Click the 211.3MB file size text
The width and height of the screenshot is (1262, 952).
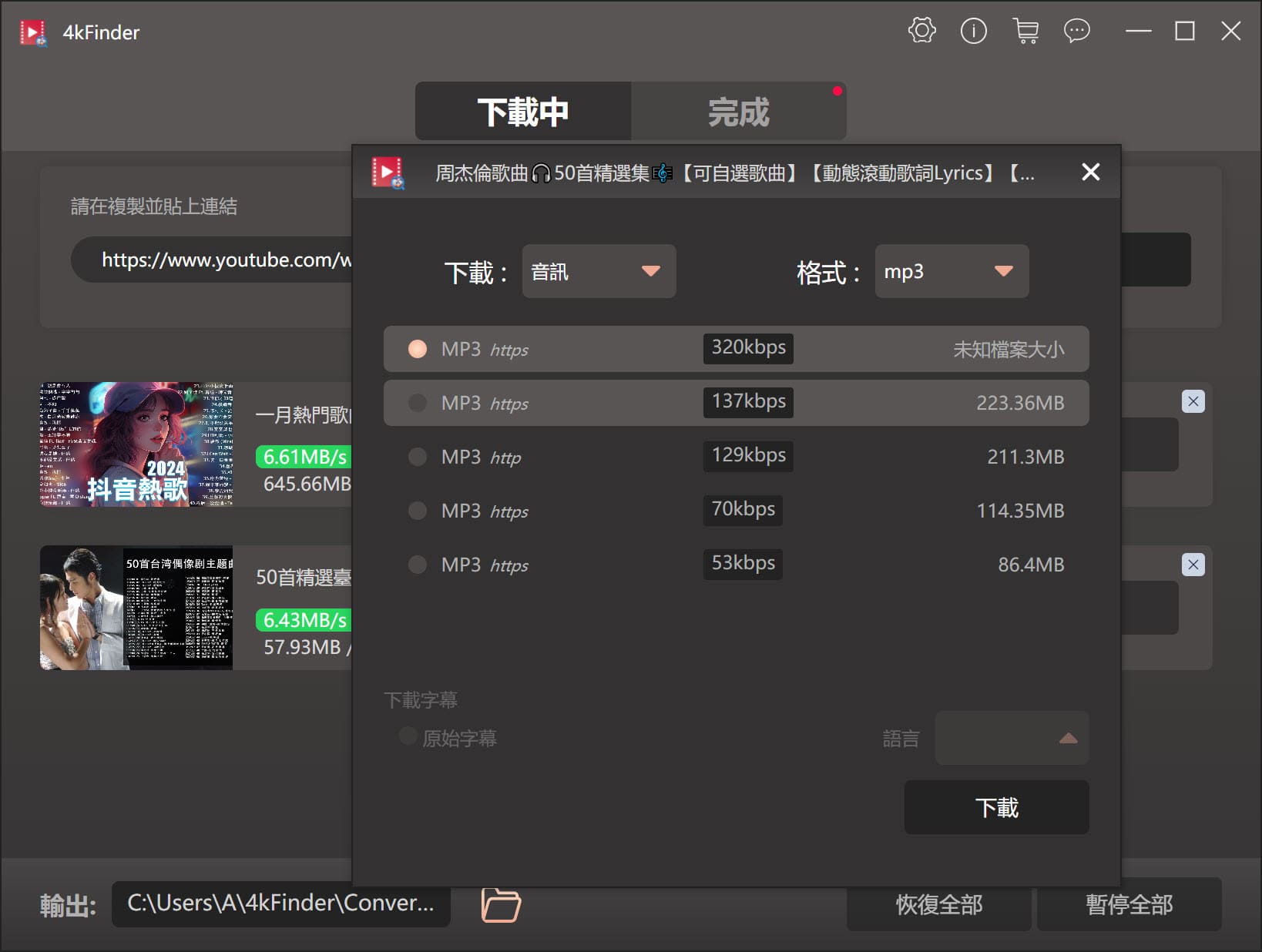[x=1025, y=457]
